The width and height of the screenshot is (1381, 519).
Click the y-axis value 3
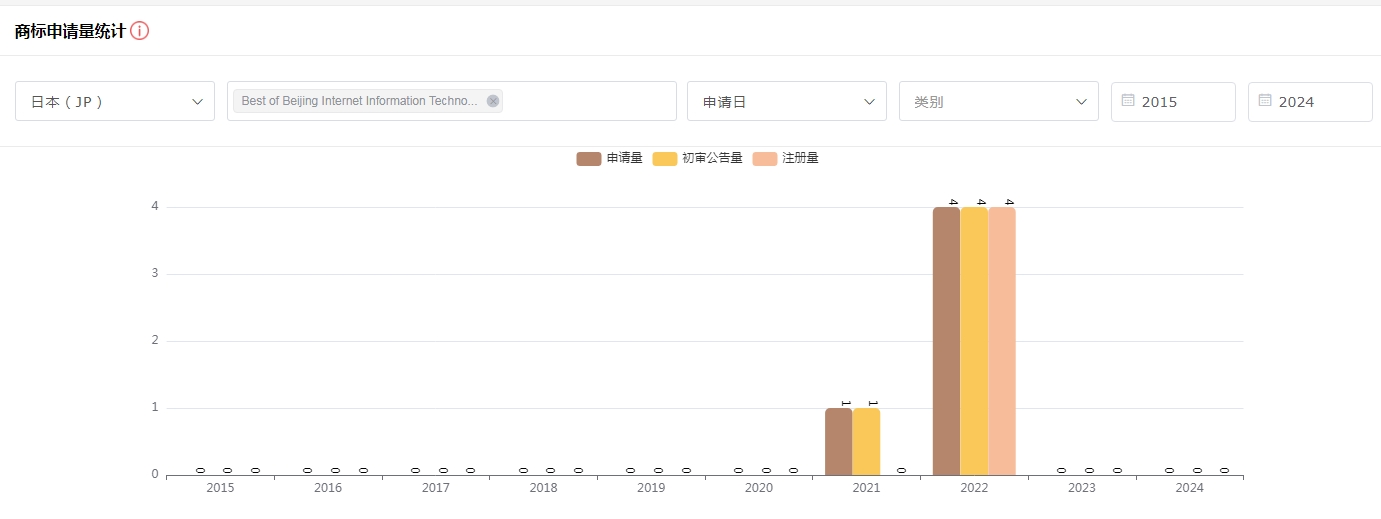155,274
